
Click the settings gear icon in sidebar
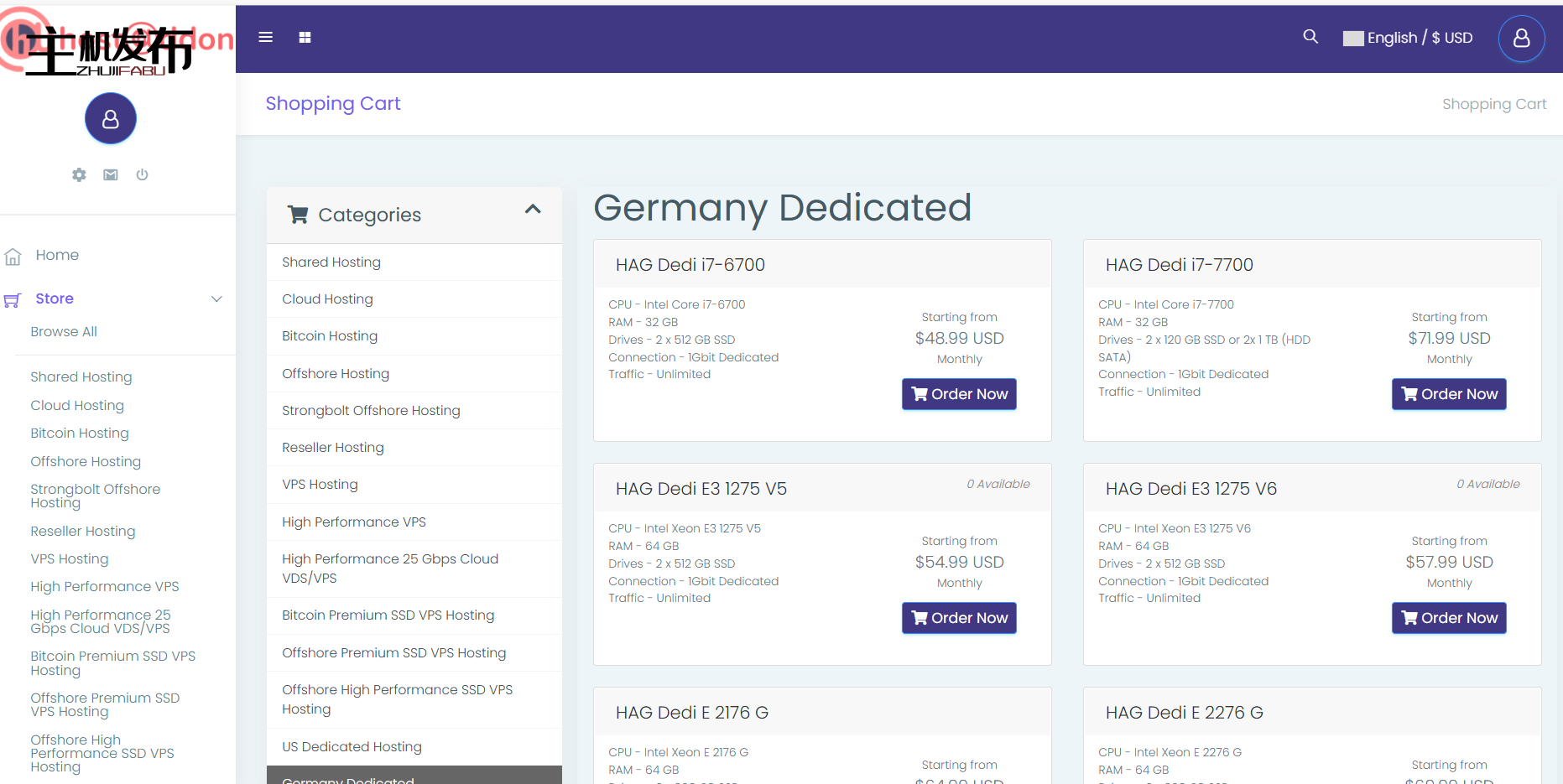pyautogui.click(x=79, y=174)
